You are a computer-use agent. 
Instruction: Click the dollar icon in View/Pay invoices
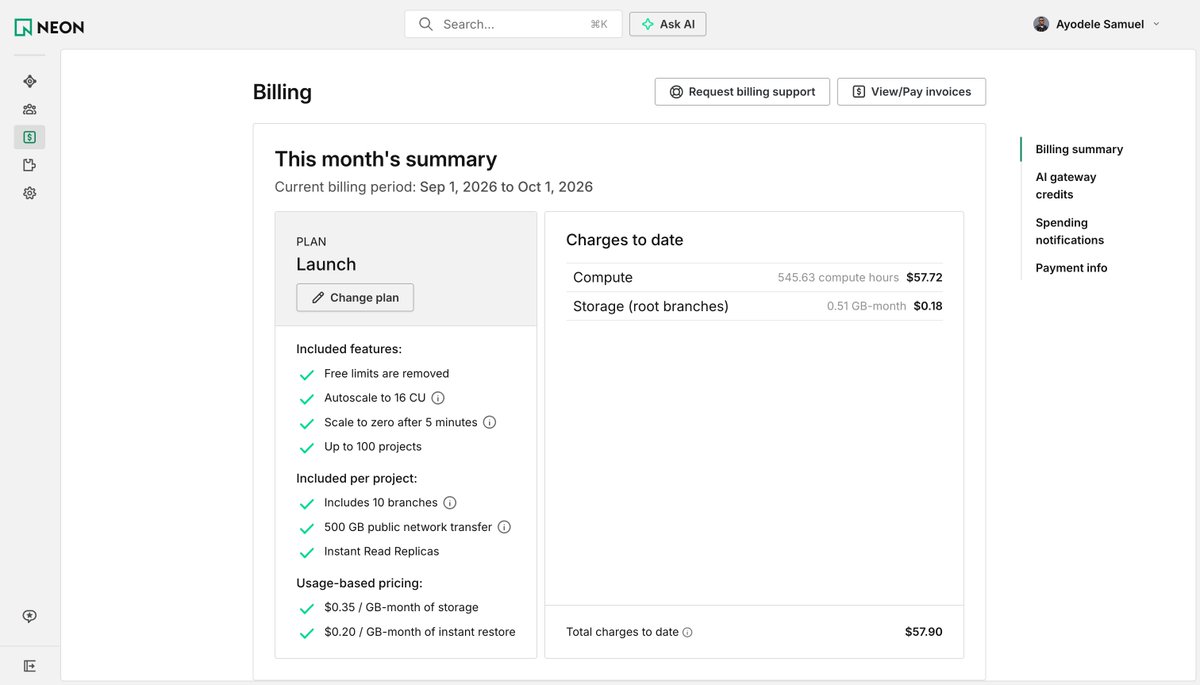pyautogui.click(x=858, y=92)
